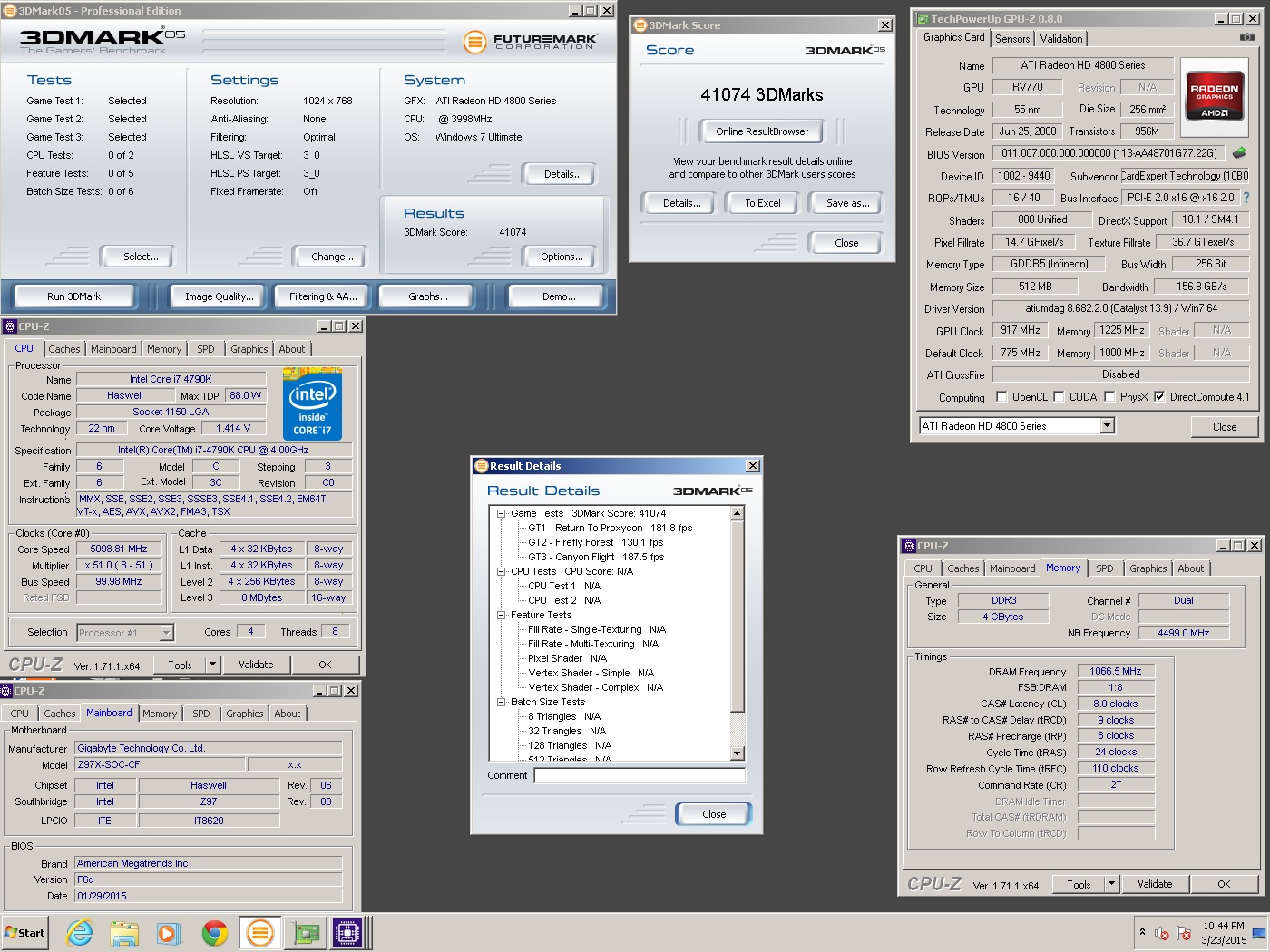Collapse the Game Tests tree node
The height and width of the screenshot is (952, 1270).
501,513
